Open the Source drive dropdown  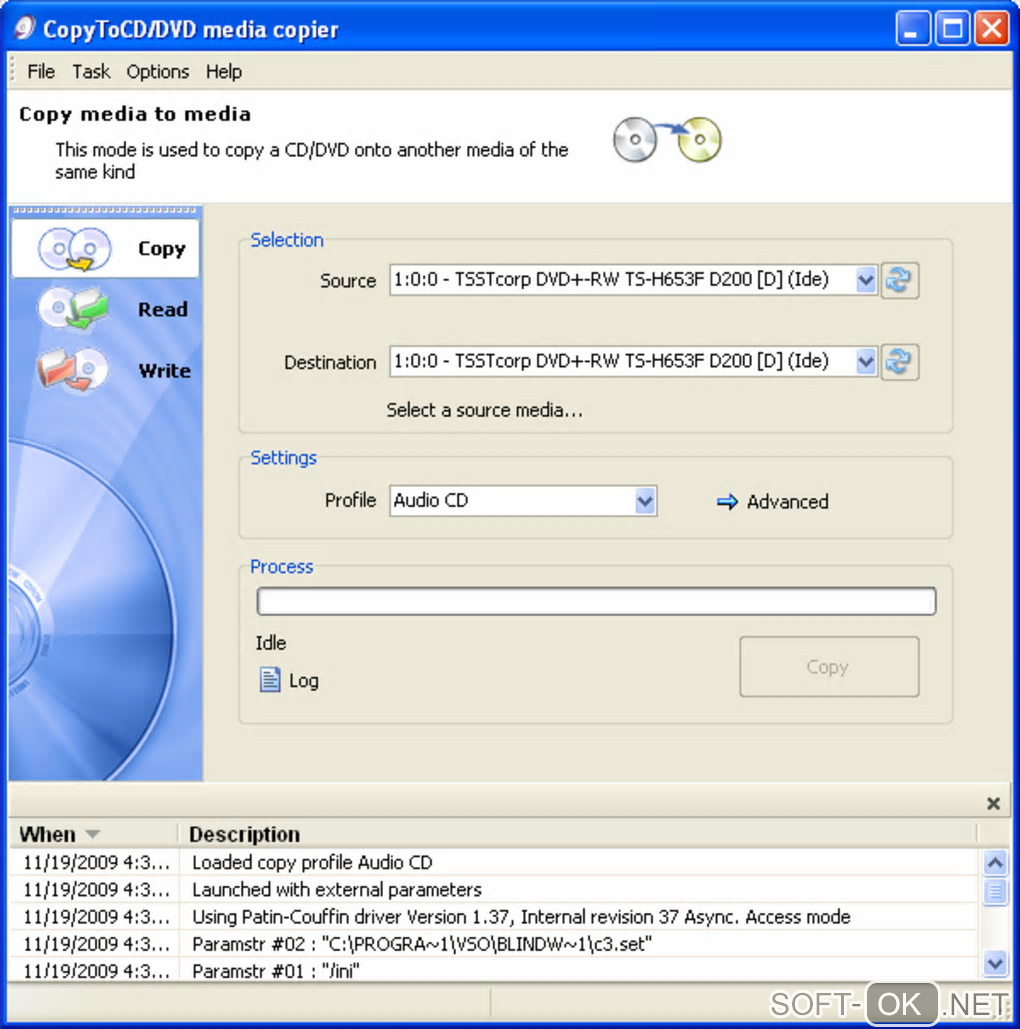click(866, 280)
